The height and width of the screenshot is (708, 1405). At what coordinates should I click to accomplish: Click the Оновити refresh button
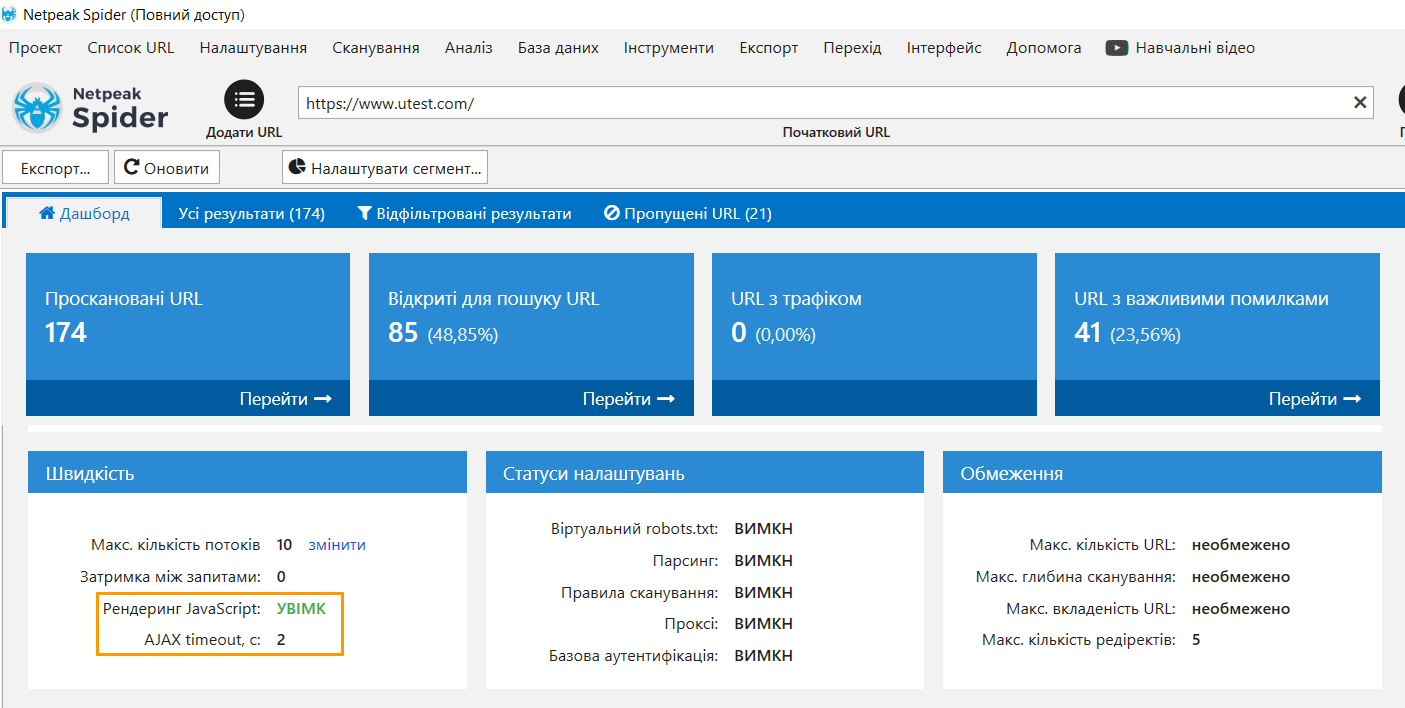pyautogui.click(x=167, y=168)
